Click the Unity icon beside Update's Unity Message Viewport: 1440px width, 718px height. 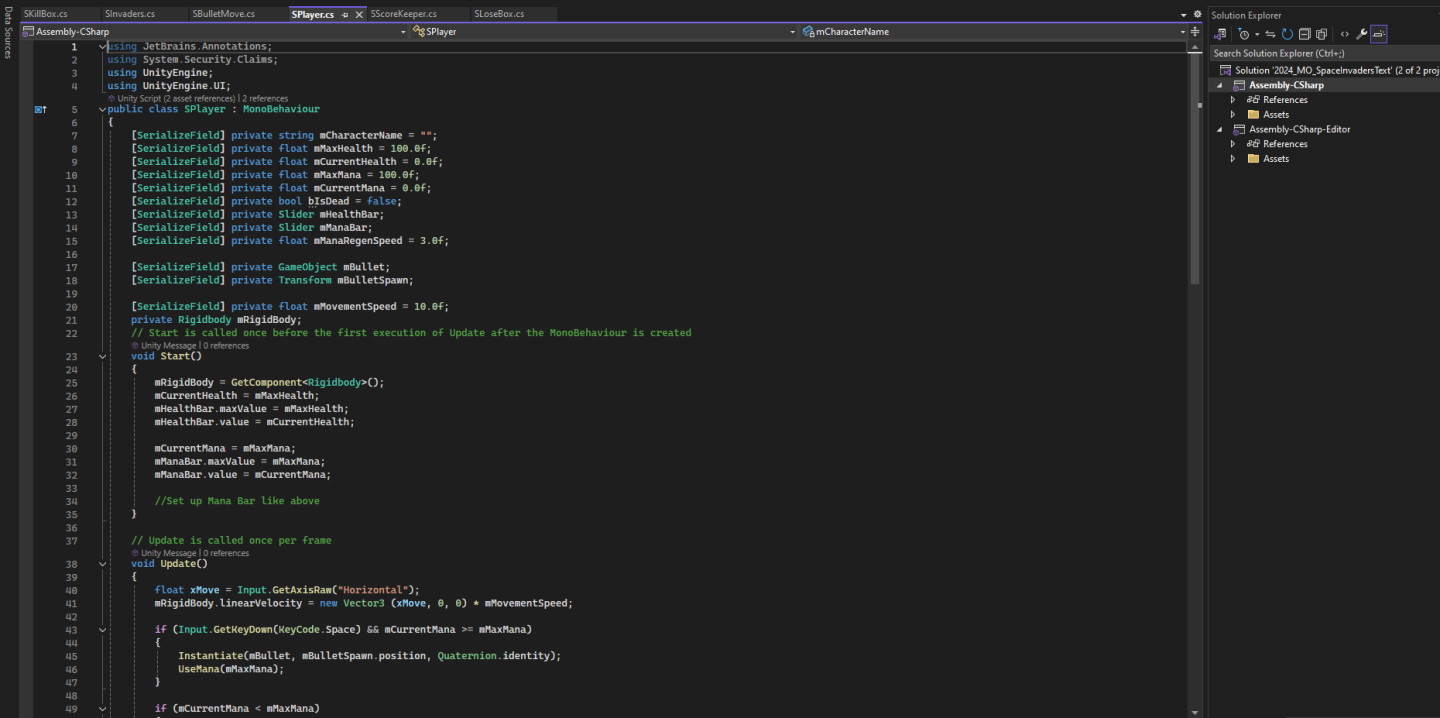tap(135, 553)
